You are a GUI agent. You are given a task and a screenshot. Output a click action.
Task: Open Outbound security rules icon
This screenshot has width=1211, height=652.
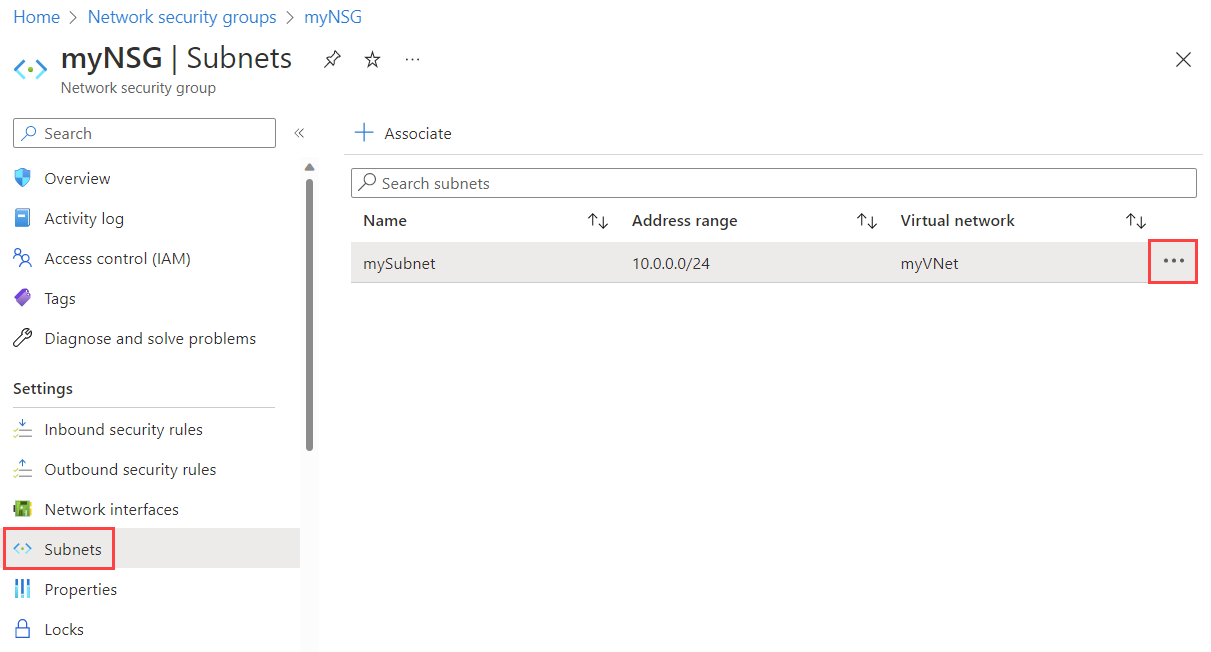(x=22, y=468)
